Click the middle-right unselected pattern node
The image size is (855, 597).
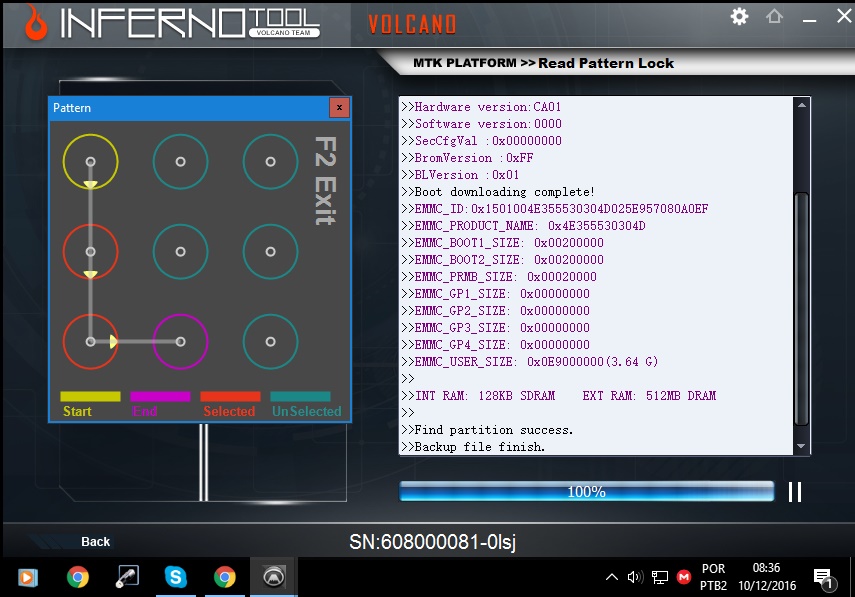coord(270,252)
